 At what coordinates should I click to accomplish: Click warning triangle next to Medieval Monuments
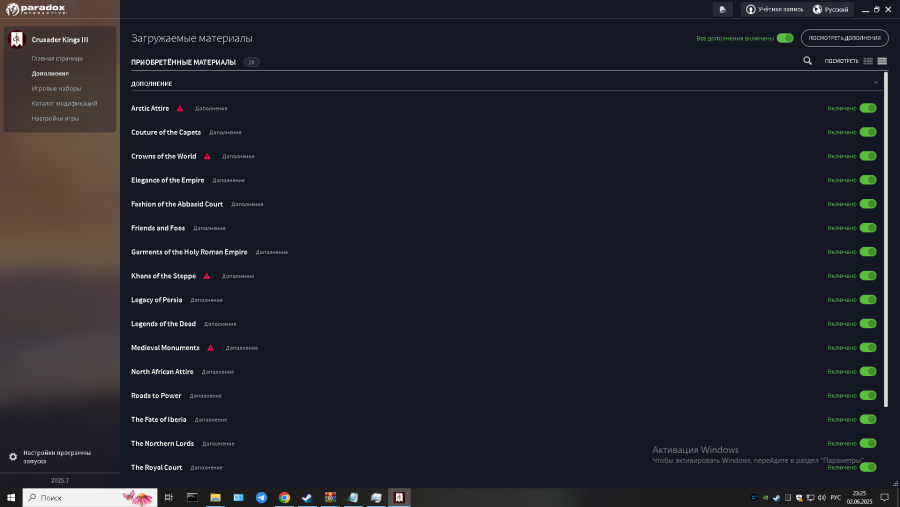pos(210,348)
